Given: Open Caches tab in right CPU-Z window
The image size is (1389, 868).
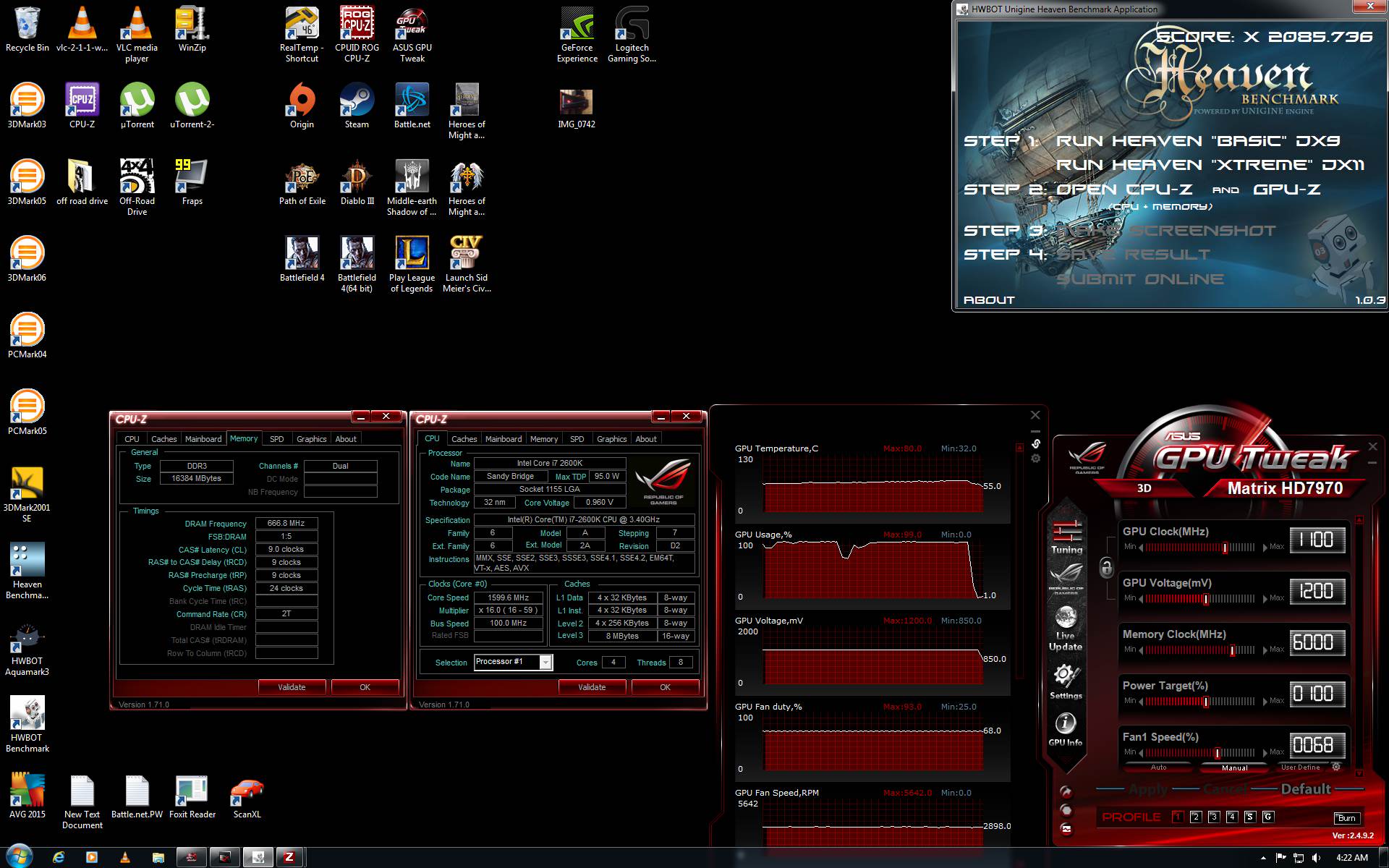Looking at the screenshot, I should [464, 439].
